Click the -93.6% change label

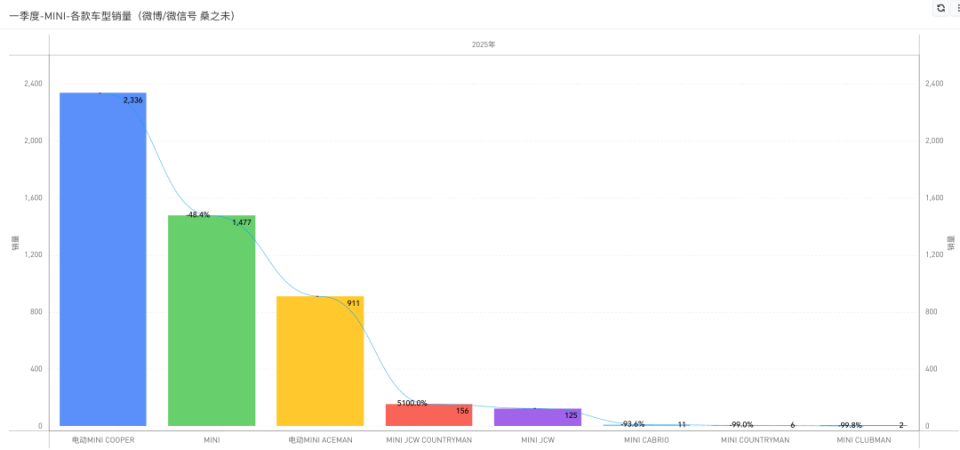click(x=632, y=424)
